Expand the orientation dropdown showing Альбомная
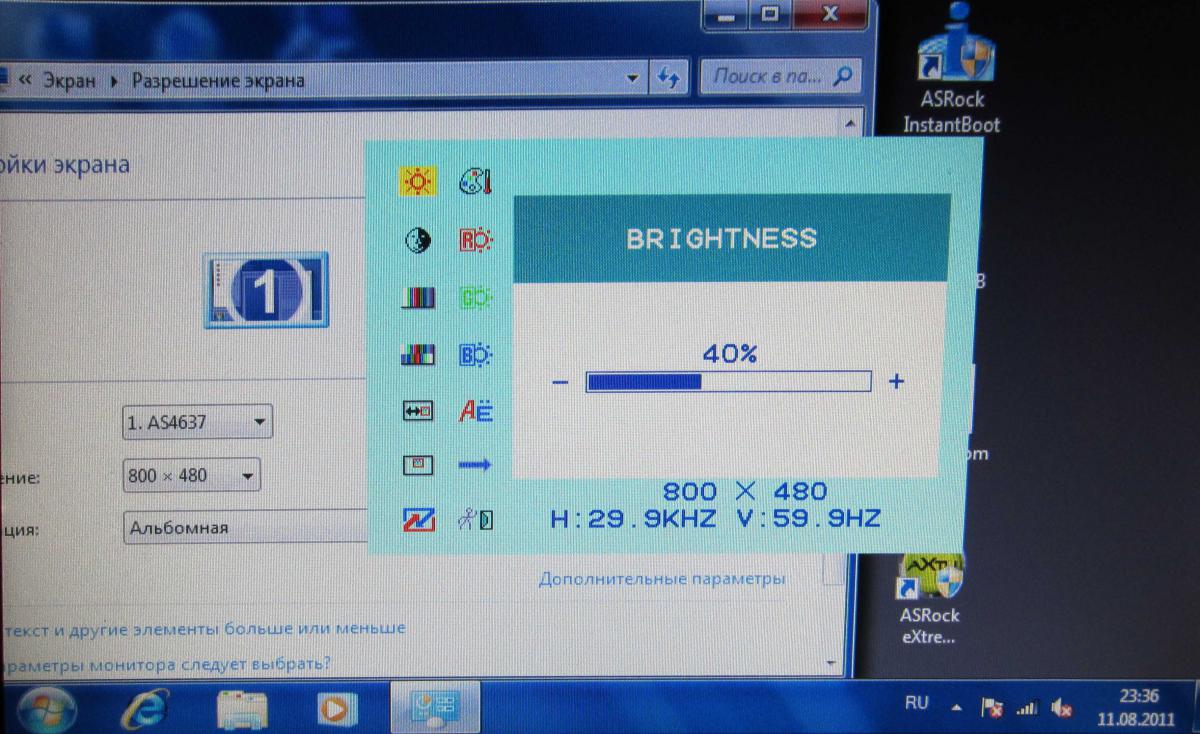The image size is (1200, 734). point(245,527)
